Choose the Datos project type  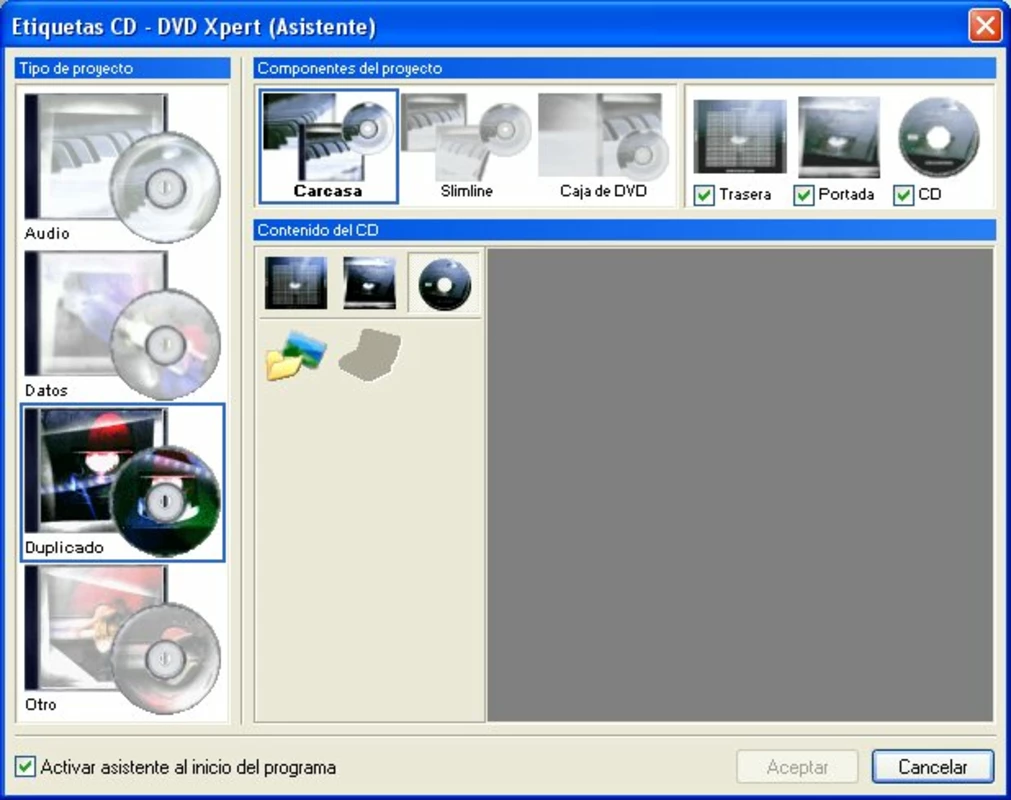click(123, 324)
